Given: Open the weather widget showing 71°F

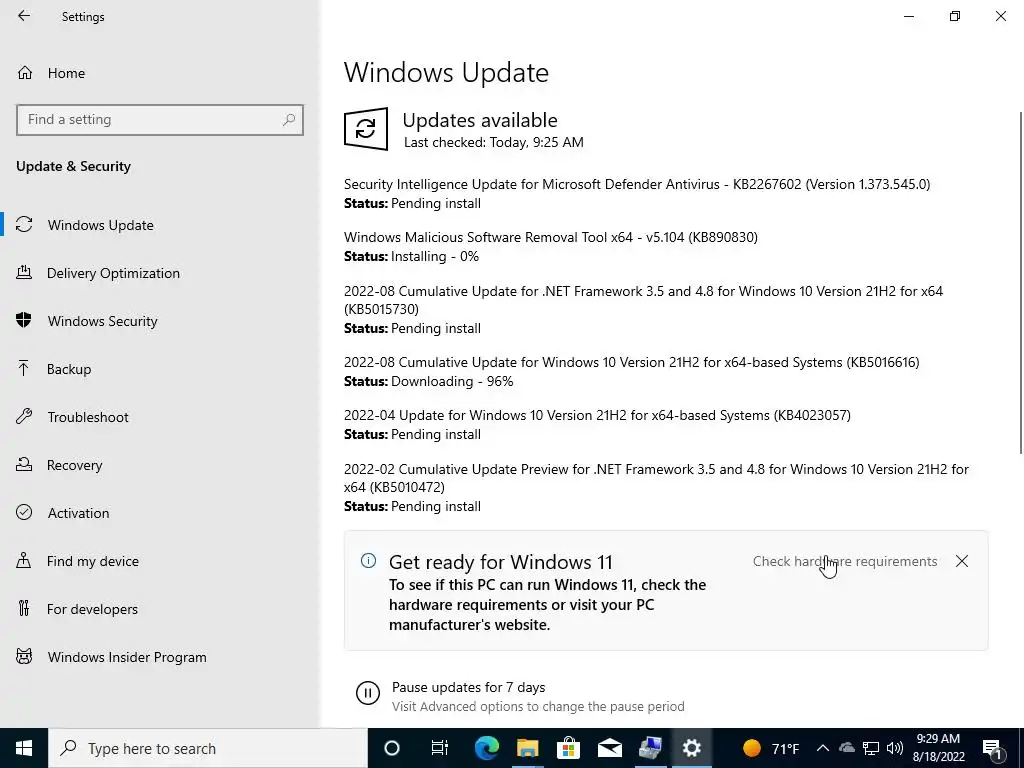Looking at the screenshot, I should pyautogui.click(x=771, y=748).
